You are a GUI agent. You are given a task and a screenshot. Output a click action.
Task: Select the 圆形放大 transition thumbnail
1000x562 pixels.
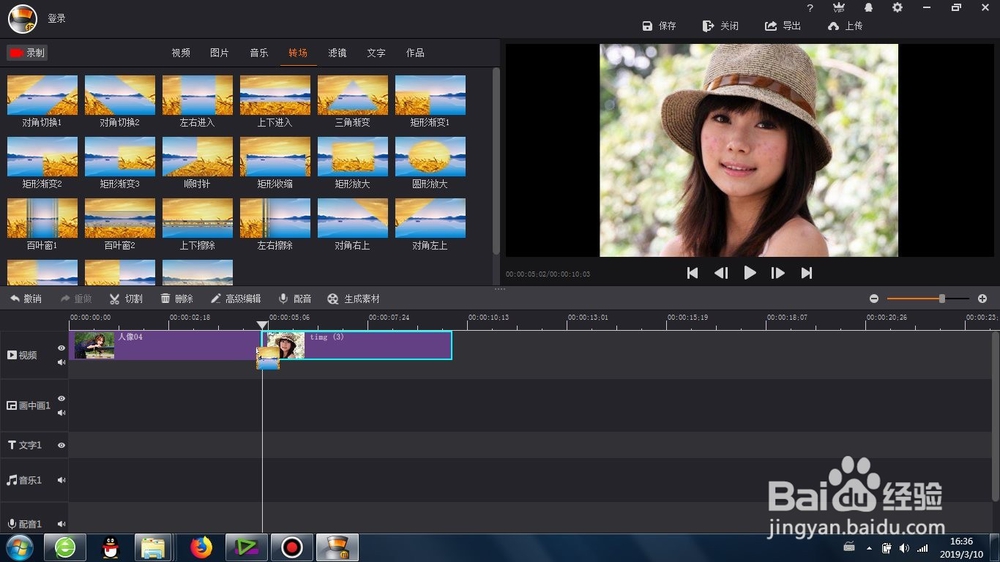coord(430,156)
